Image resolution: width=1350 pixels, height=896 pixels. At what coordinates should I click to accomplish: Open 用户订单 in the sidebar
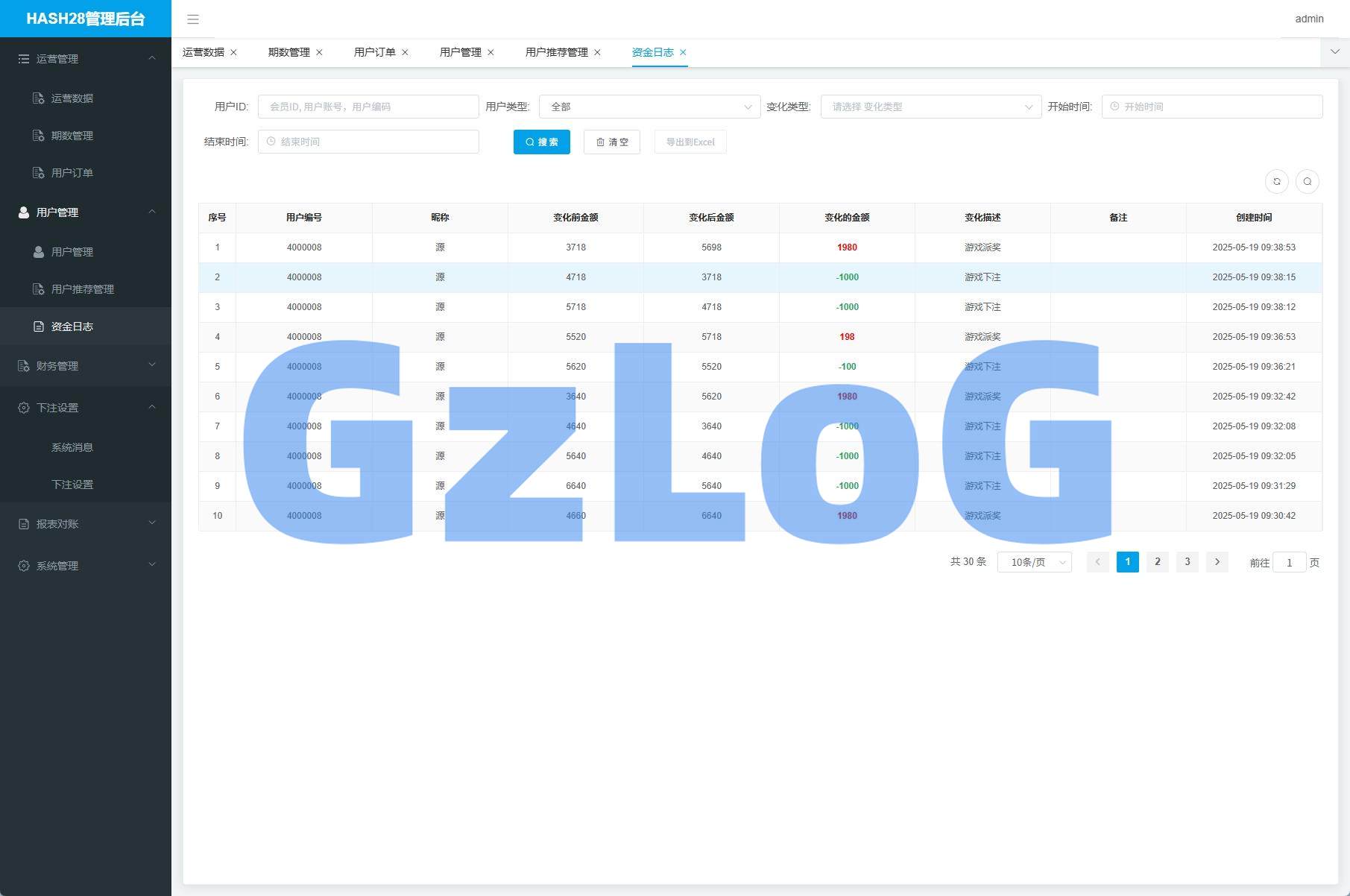click(x=72, y=173)
